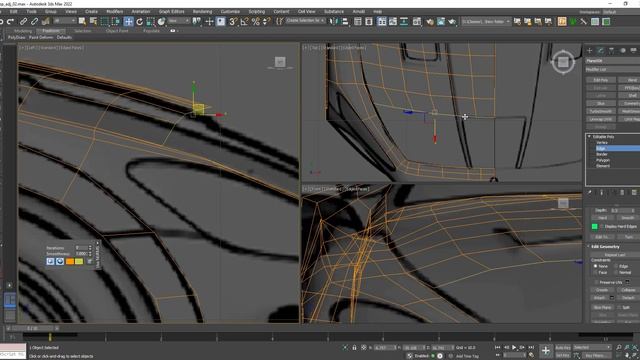Open the Edit menu
This screenshot has height=360, width=640.
(13, 12)
